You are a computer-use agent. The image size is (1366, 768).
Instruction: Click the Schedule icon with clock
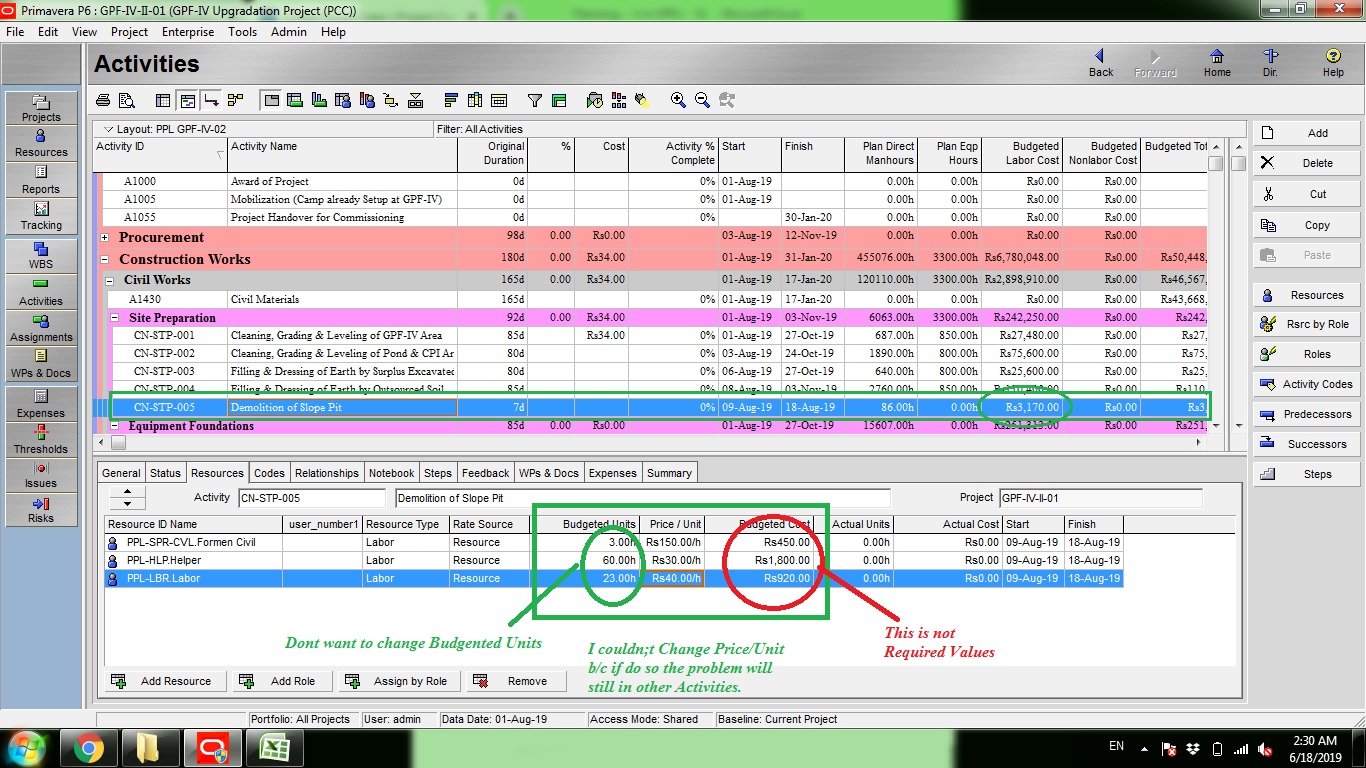(595, 100)
